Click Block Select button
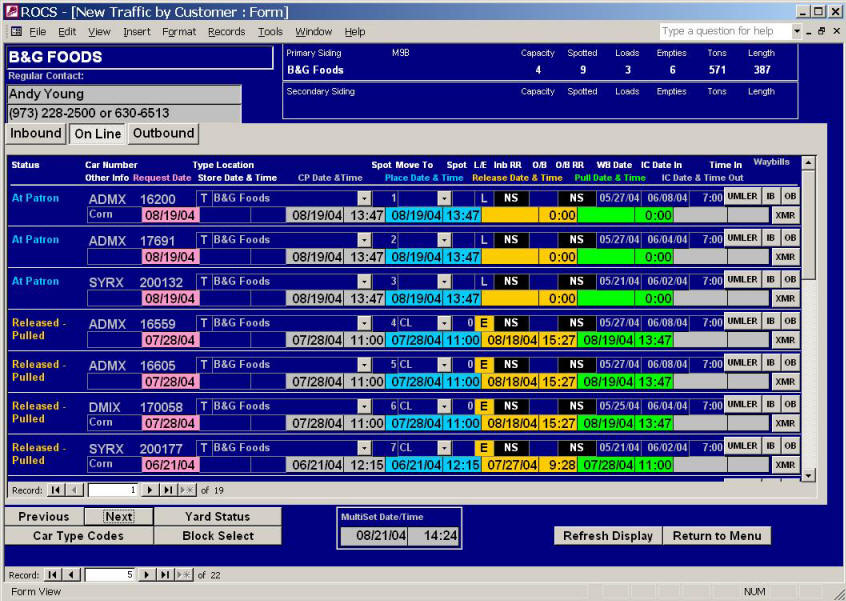The width and height of the screenshot is (846, 601). pos(217,536)
